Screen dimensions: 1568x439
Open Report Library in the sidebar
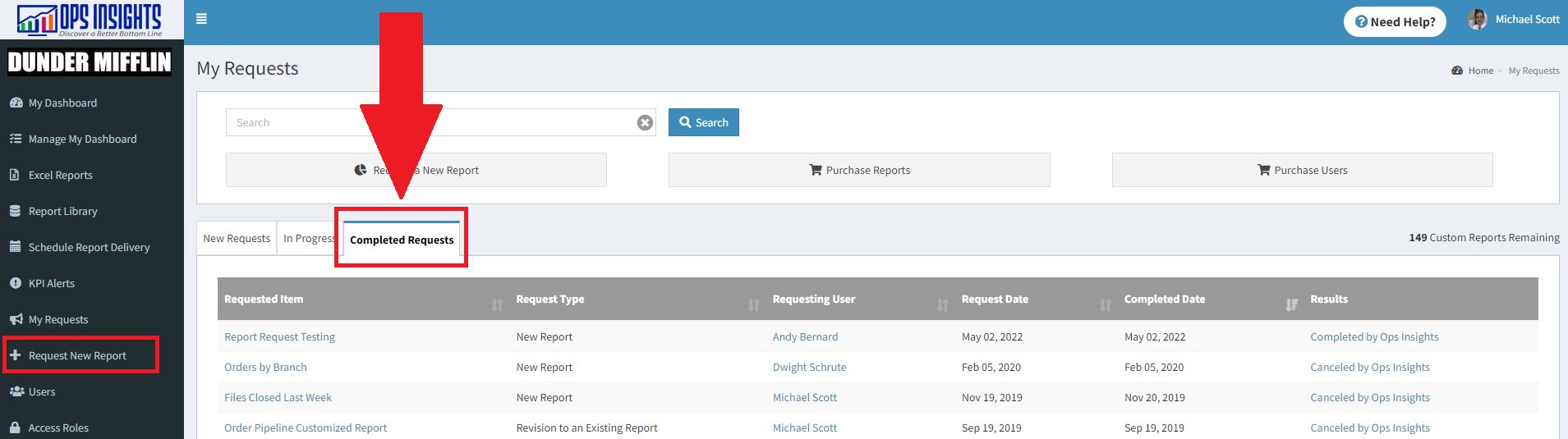pyautogui.click(x=62, y=211)
